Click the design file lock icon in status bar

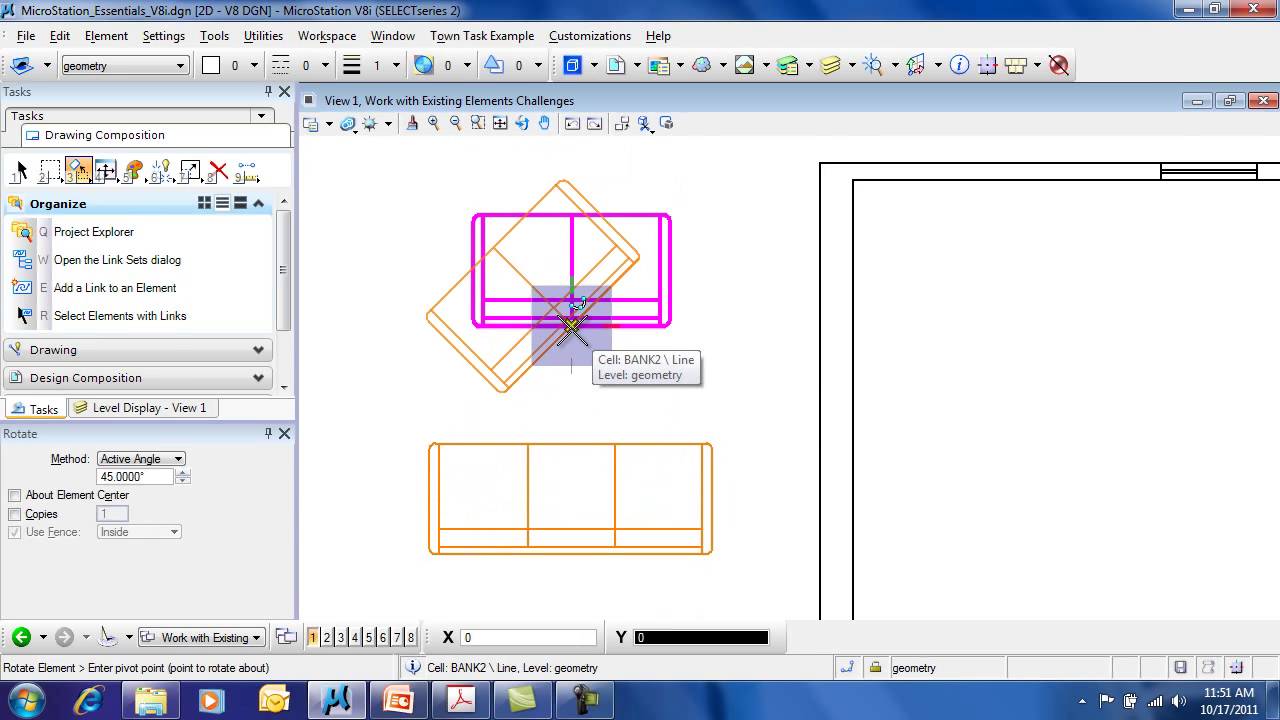click(875, 667)
